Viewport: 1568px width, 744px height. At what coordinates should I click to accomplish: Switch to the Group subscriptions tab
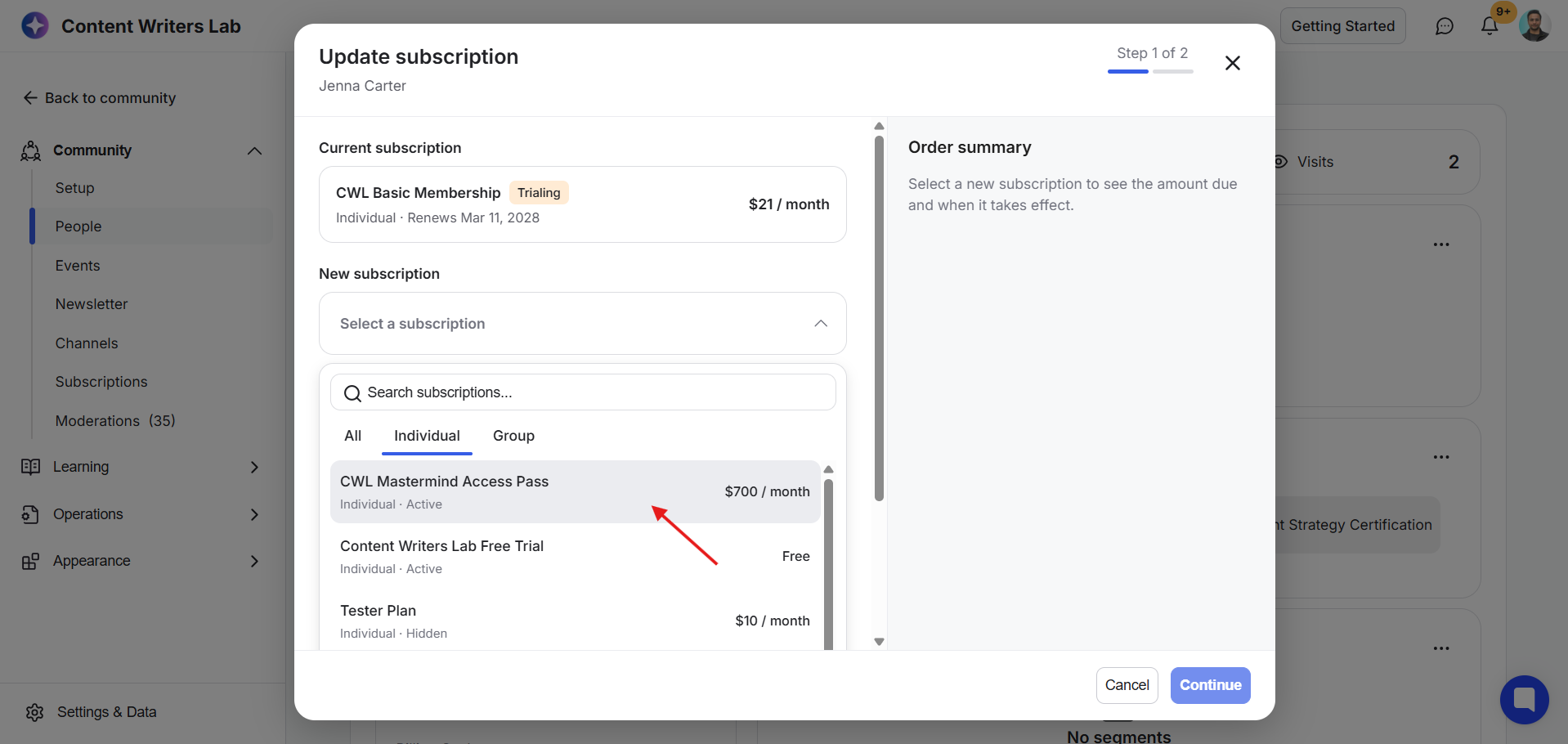513,436
